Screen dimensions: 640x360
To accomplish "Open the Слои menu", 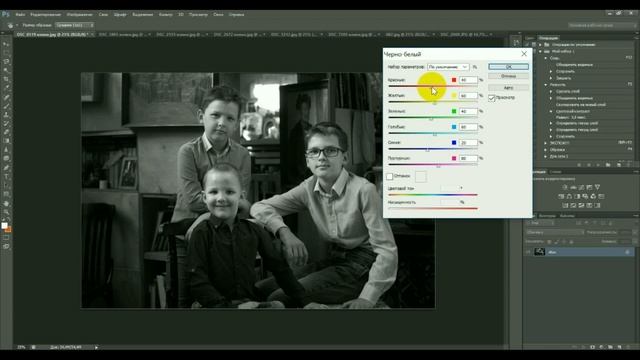I will [x=103, y=15].
